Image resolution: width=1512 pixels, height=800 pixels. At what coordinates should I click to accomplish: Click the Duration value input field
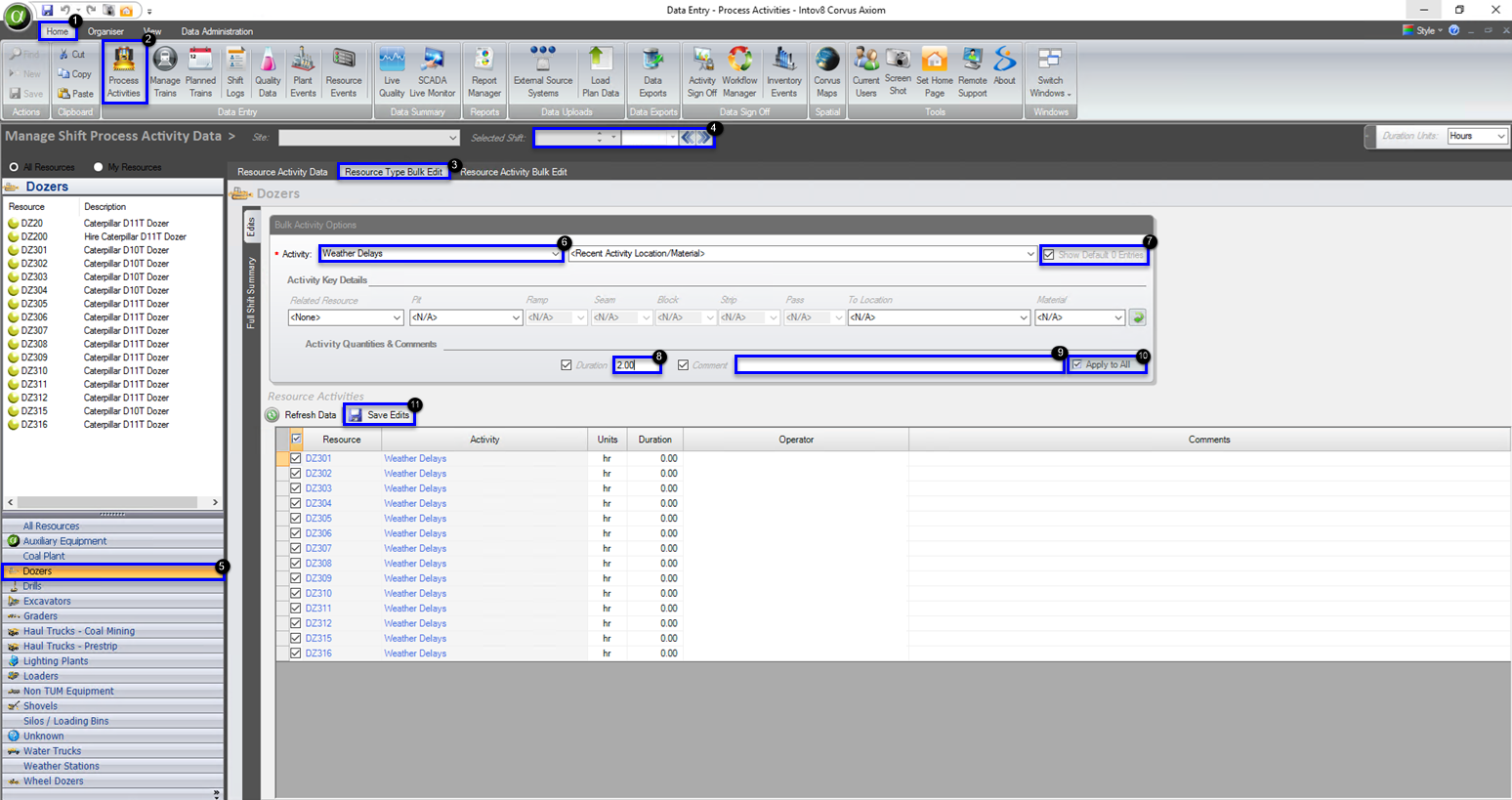[636, 365]
